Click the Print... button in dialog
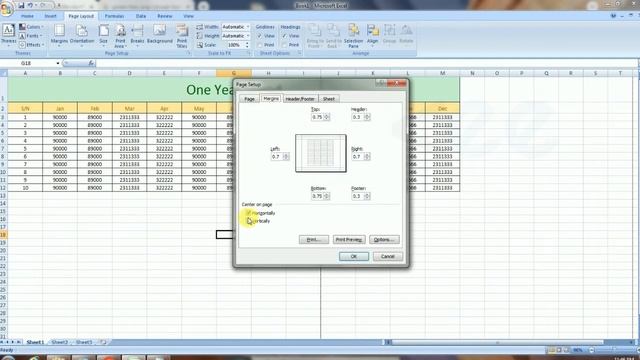 coord(313,240)
